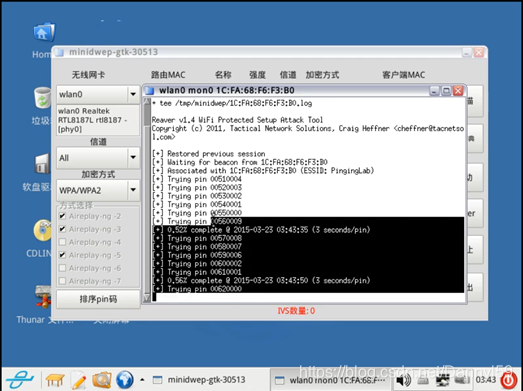
Task: Enable the Aireplay-ng -7 checkbox
Action: pyautogui.click(x=62, y=281)
